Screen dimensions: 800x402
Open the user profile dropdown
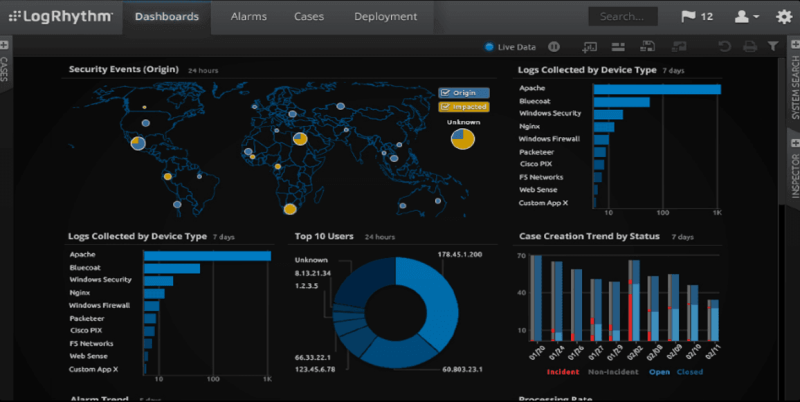click(x=747, y=16)
